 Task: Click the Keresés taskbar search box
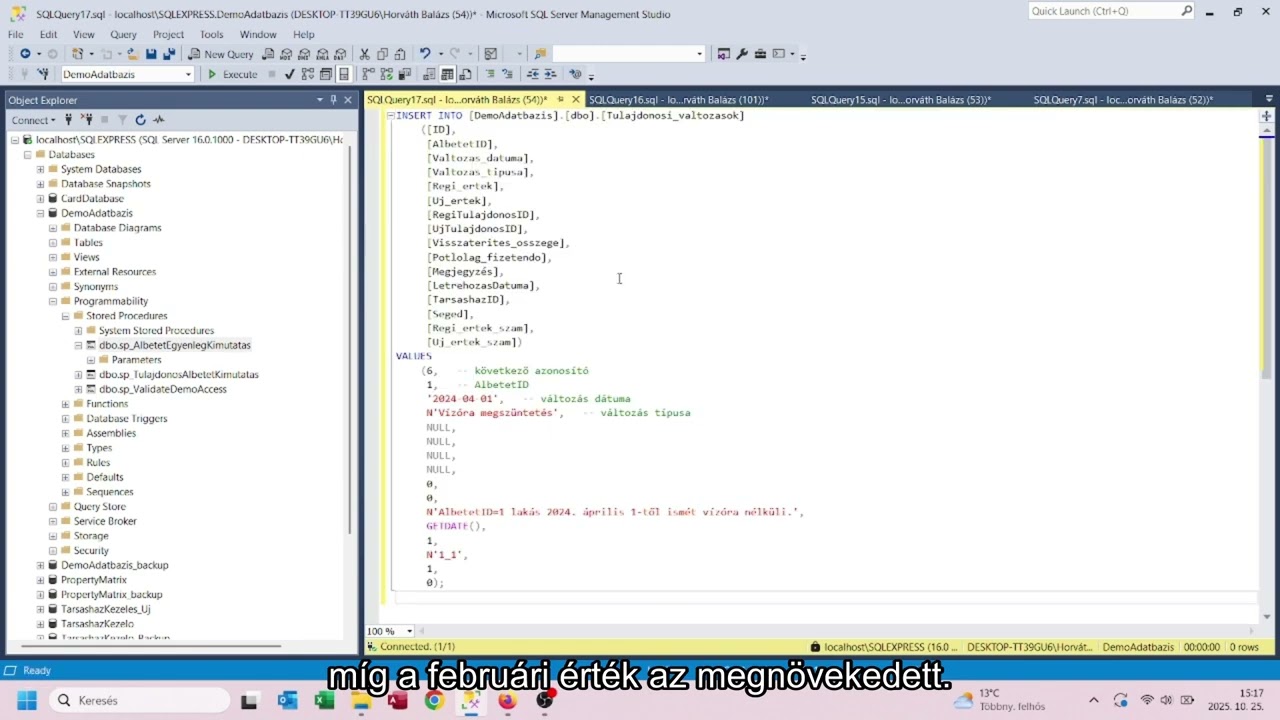[x=138, y=700]
